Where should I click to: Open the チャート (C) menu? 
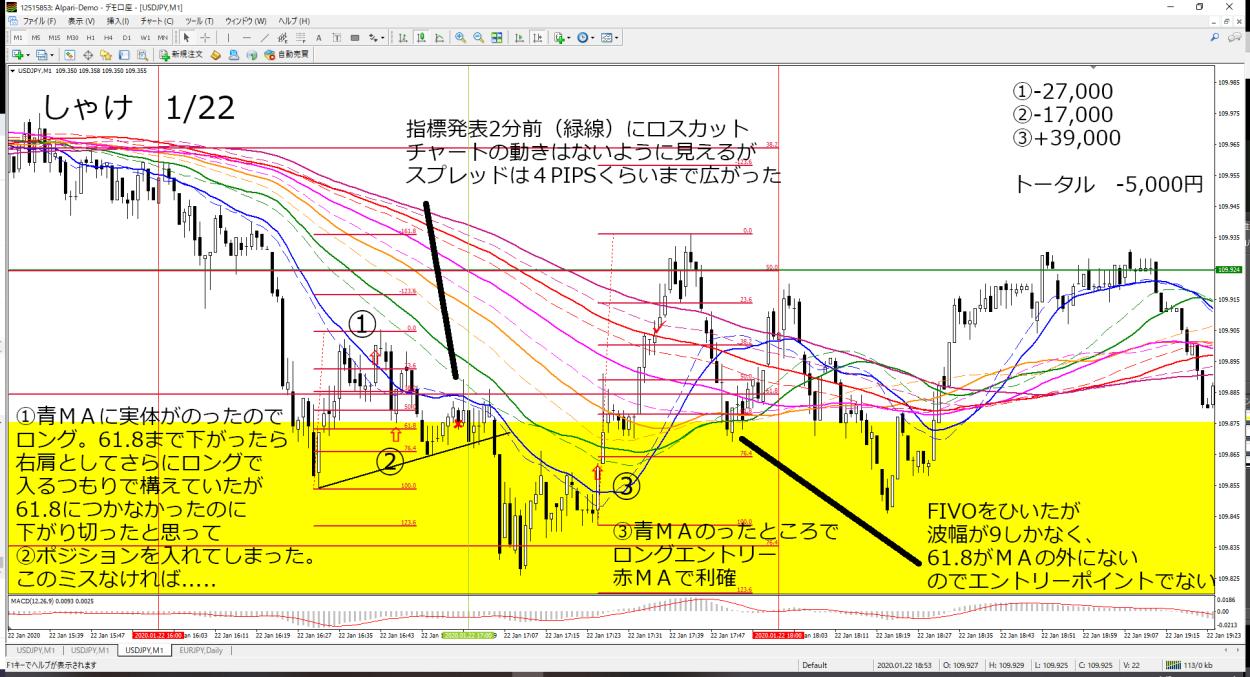point(157,21)
